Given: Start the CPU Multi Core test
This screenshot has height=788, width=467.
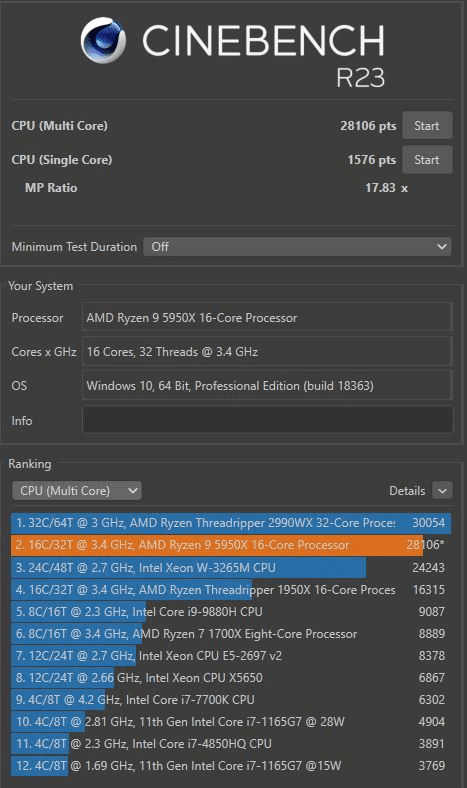Looking at the screenshot, I should click(x=427, y=126).
